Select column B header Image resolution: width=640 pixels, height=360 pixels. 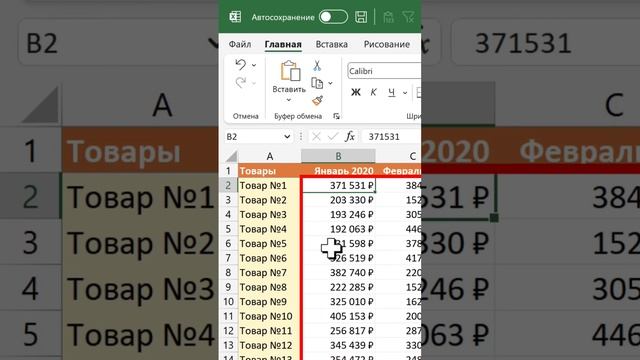(338, 156)
